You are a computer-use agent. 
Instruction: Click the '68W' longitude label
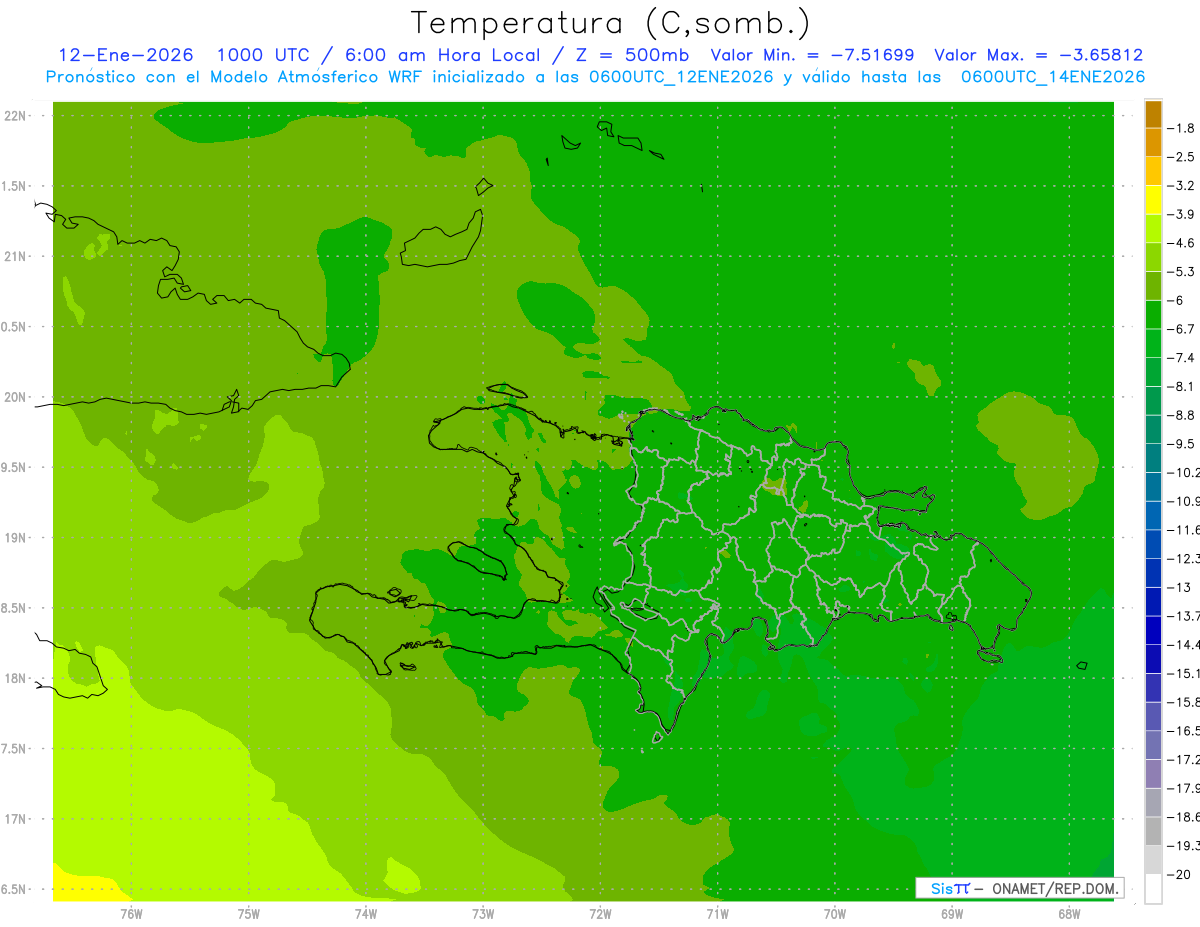[1069, 914]
